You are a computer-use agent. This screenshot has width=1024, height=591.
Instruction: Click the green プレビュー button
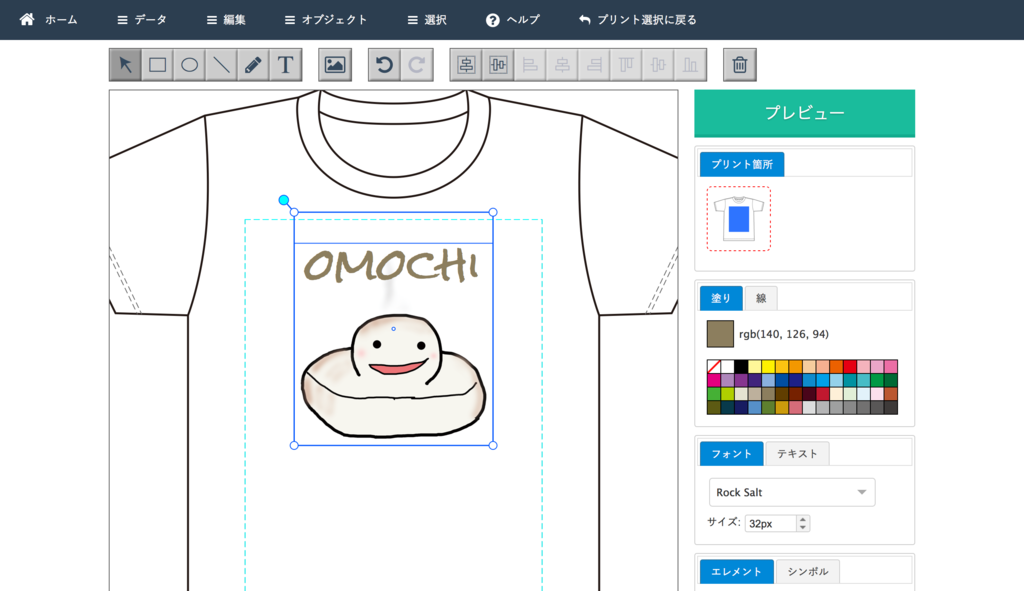coord(805,113)
